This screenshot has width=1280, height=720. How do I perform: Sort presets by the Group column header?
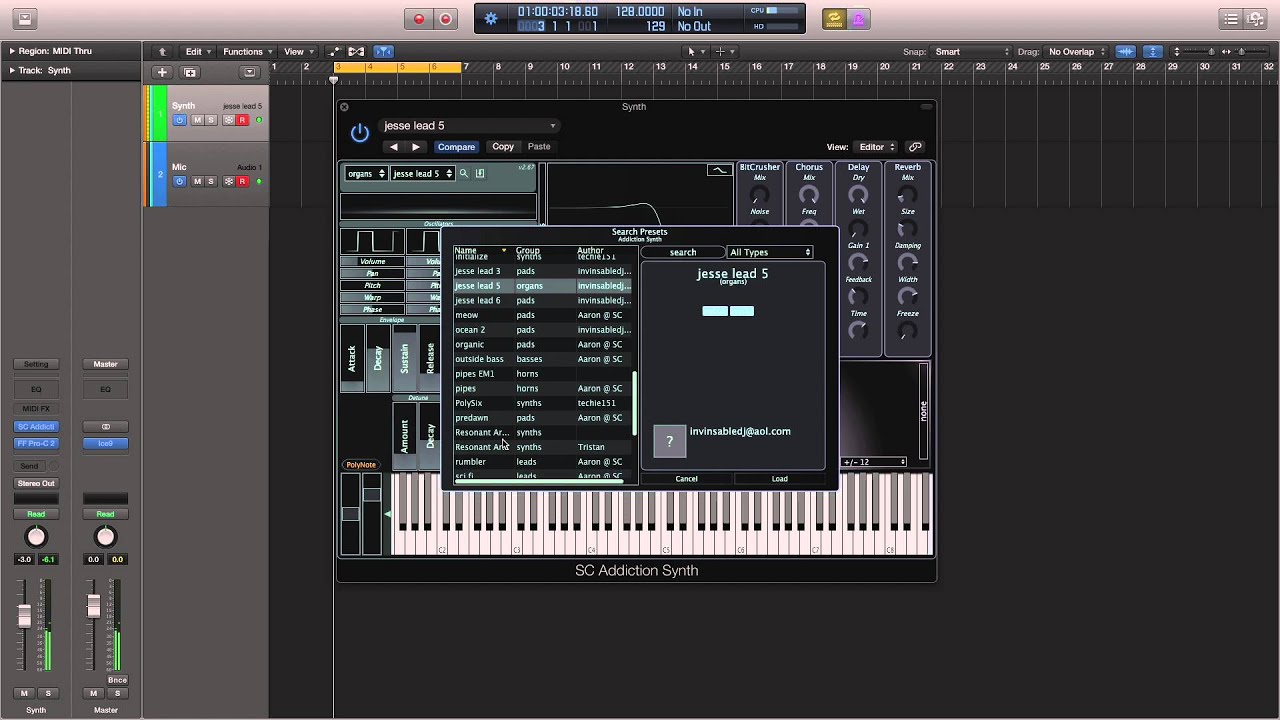pyautogui.click(x=528, y=250)
